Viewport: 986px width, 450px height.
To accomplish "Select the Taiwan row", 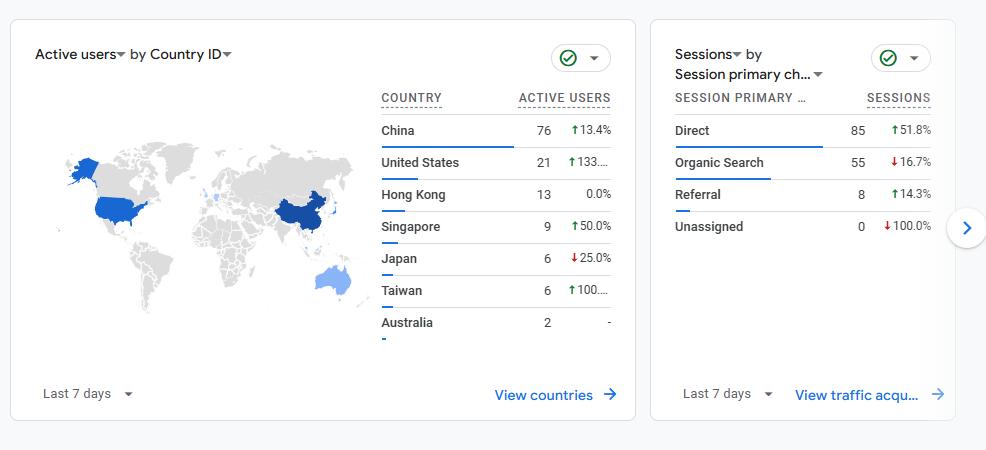I will tap(496, 291).
